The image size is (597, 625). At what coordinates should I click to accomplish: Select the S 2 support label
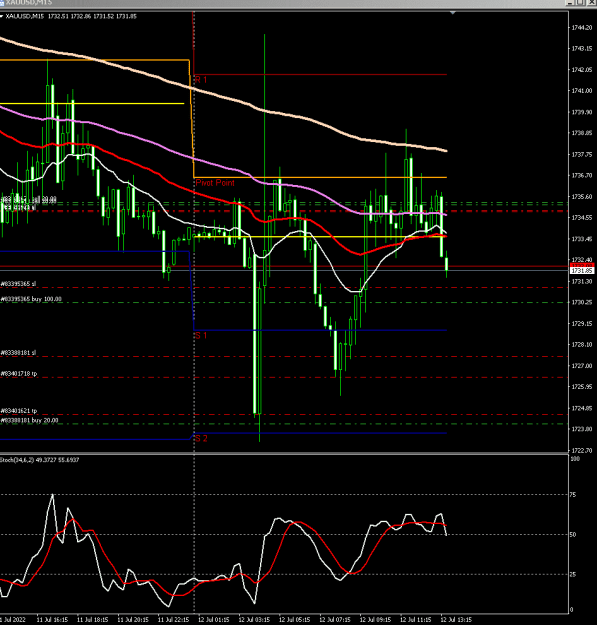[201, 438]
